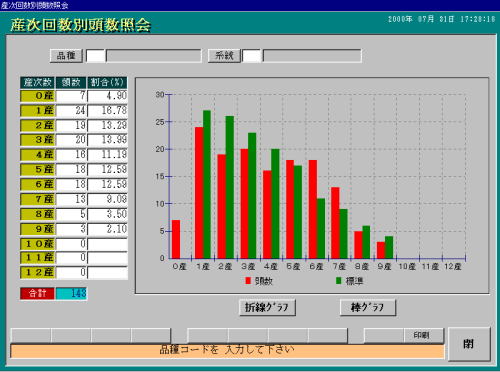
Task: Click the 印刷 print button
Action: [424, 335]
